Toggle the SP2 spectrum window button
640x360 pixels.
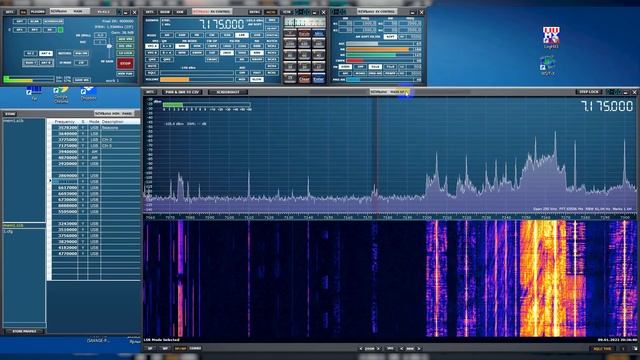(35, 30)
